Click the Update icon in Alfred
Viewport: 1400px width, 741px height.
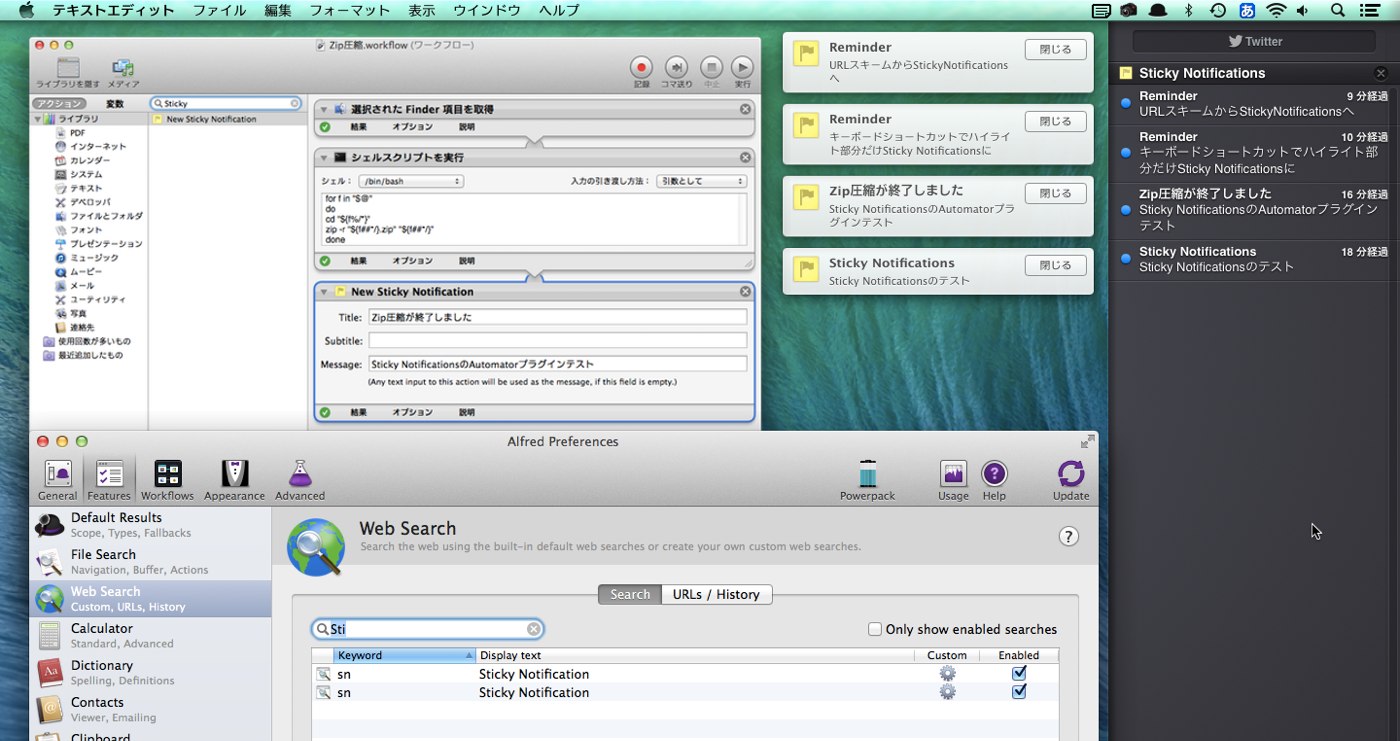[x=1071, y=480]
